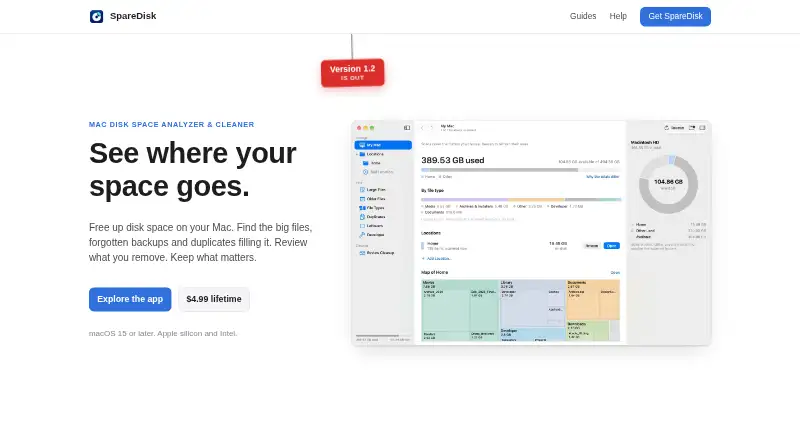Click the folder icon next to Rescan

pyautogui.click(x=692, y=128)
